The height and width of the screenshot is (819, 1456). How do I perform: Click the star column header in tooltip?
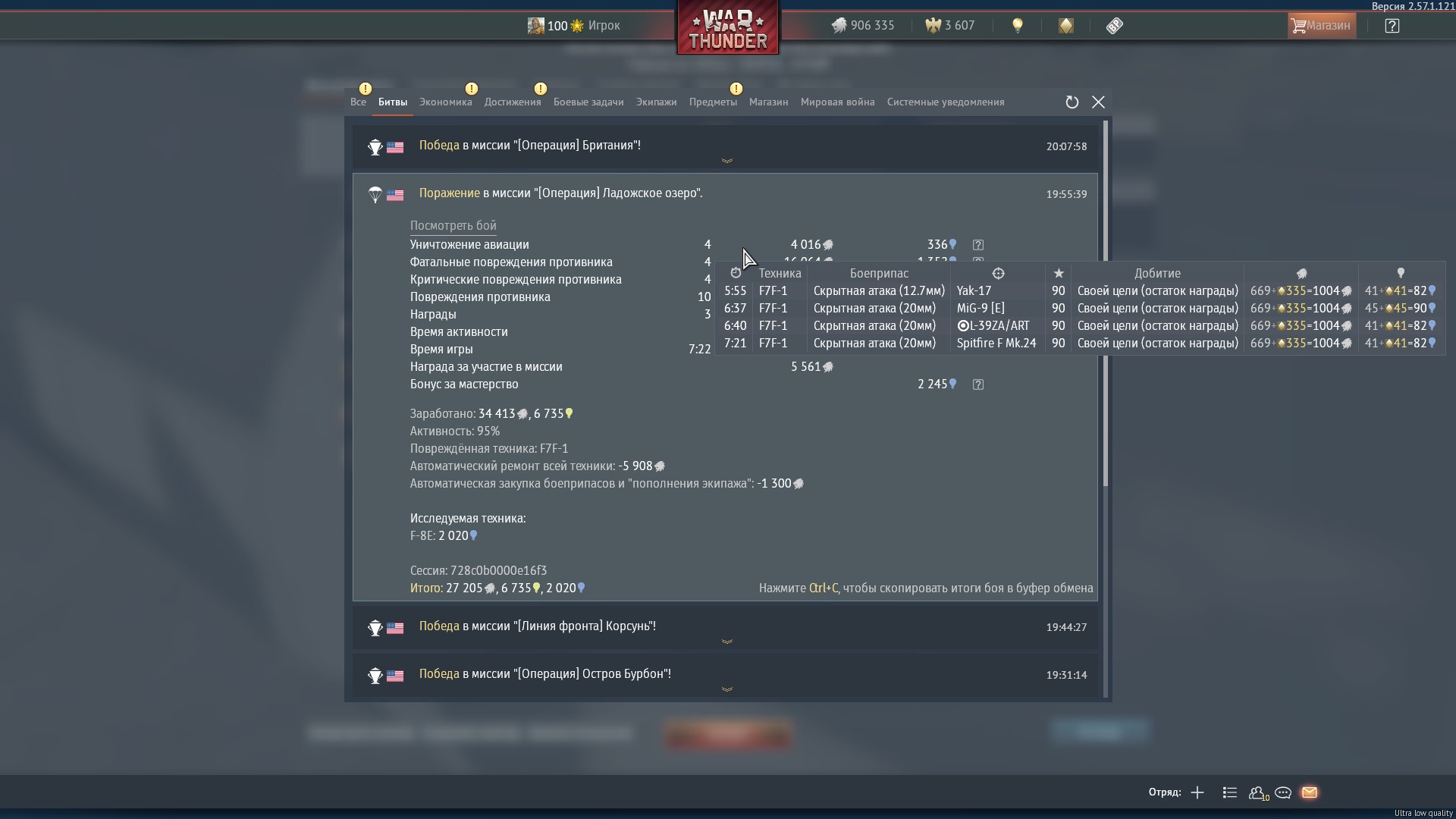tap(1059, 274)
